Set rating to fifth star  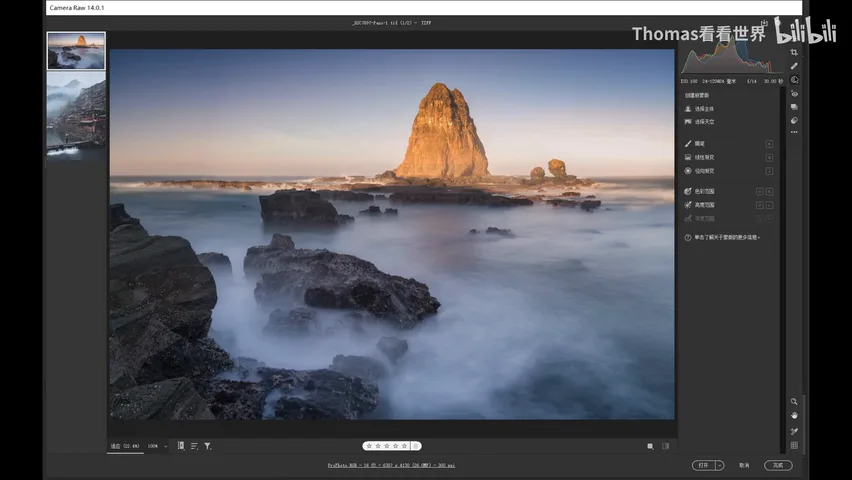click(x=404, y=446)
